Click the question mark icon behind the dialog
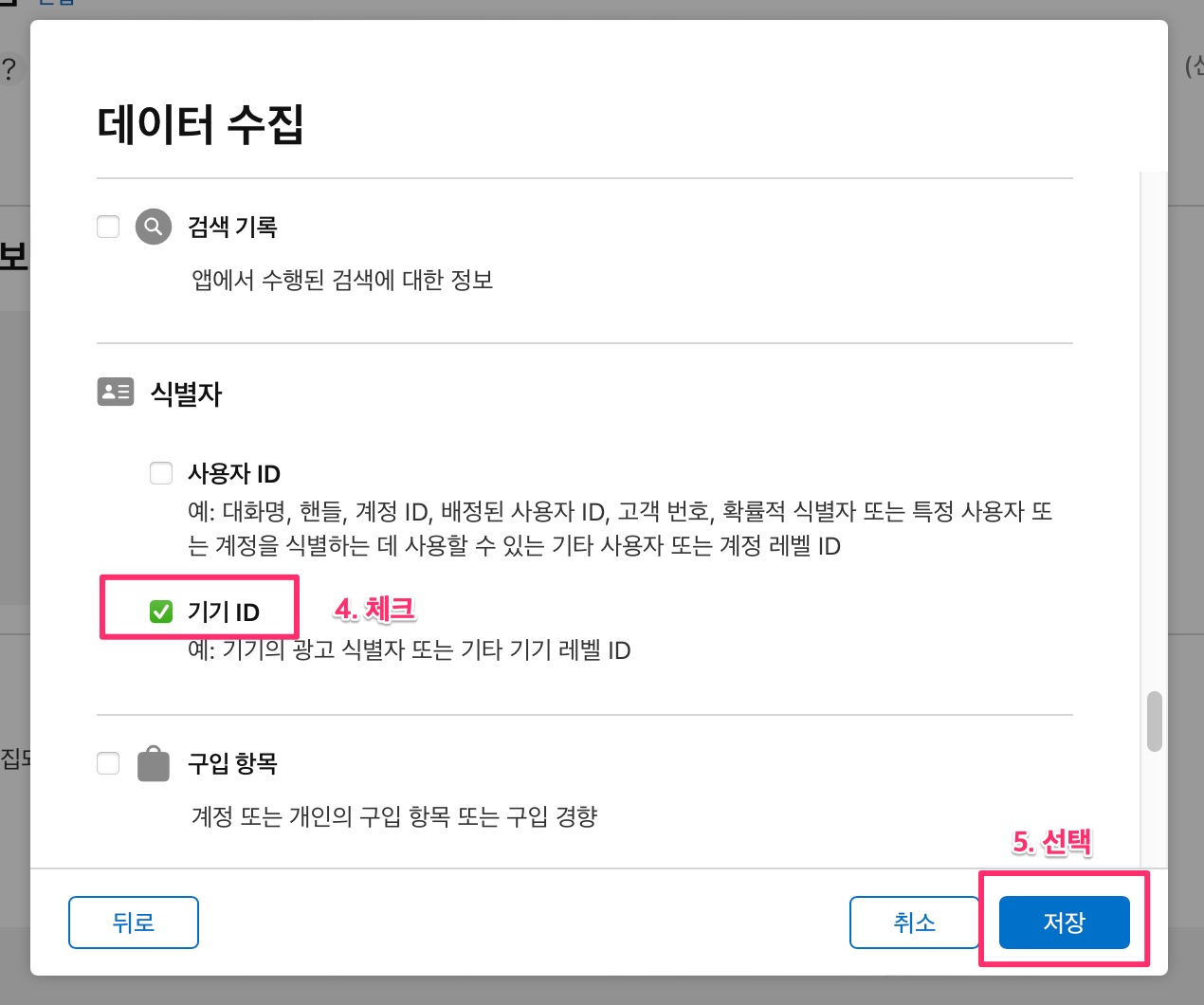The height and width of the screenshot is (1005, 1204). tap(9, 68)
